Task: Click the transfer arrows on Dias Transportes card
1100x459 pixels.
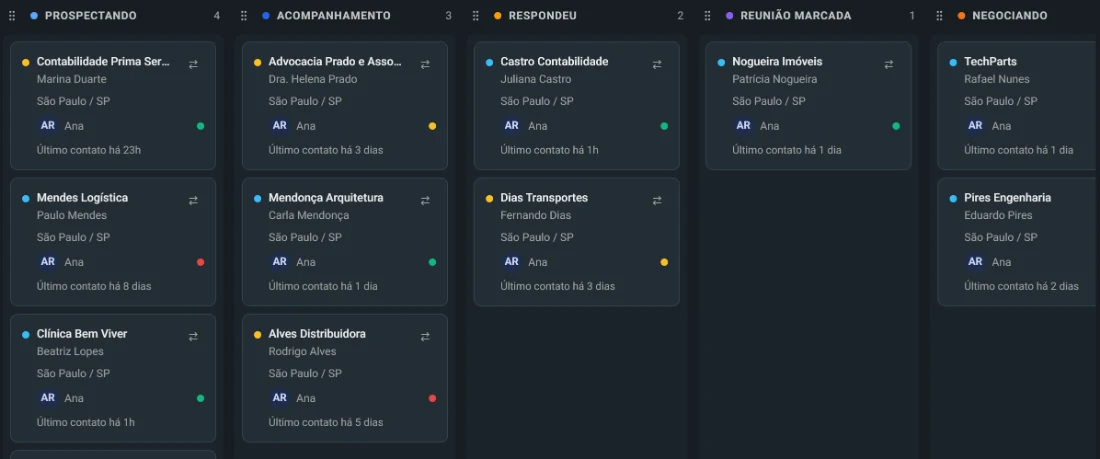Action: click(x=657, y=200)
